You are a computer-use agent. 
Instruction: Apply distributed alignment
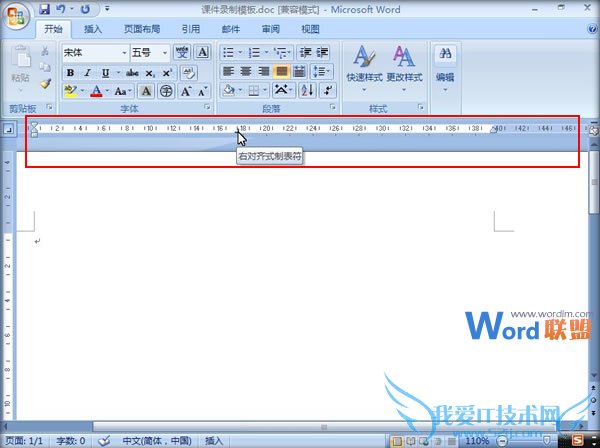click(x=299, y=71)
